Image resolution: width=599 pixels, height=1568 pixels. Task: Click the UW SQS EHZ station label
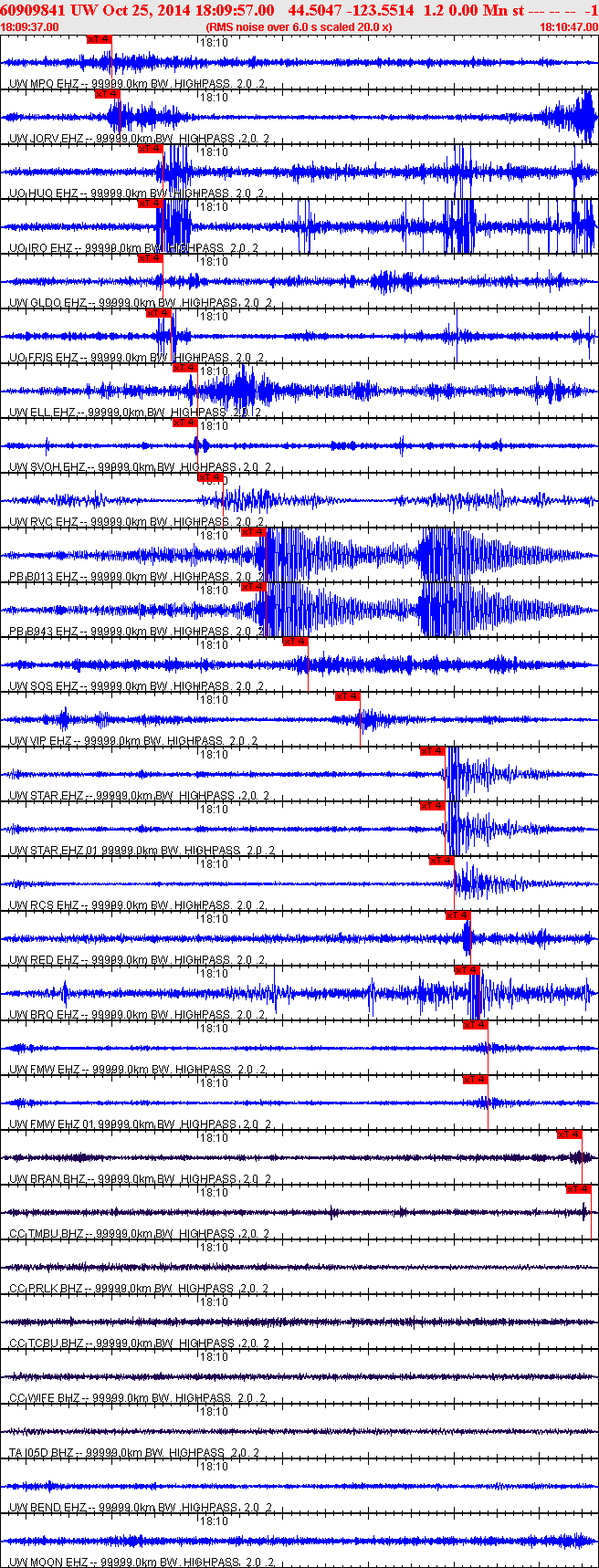tap(44, 686)
